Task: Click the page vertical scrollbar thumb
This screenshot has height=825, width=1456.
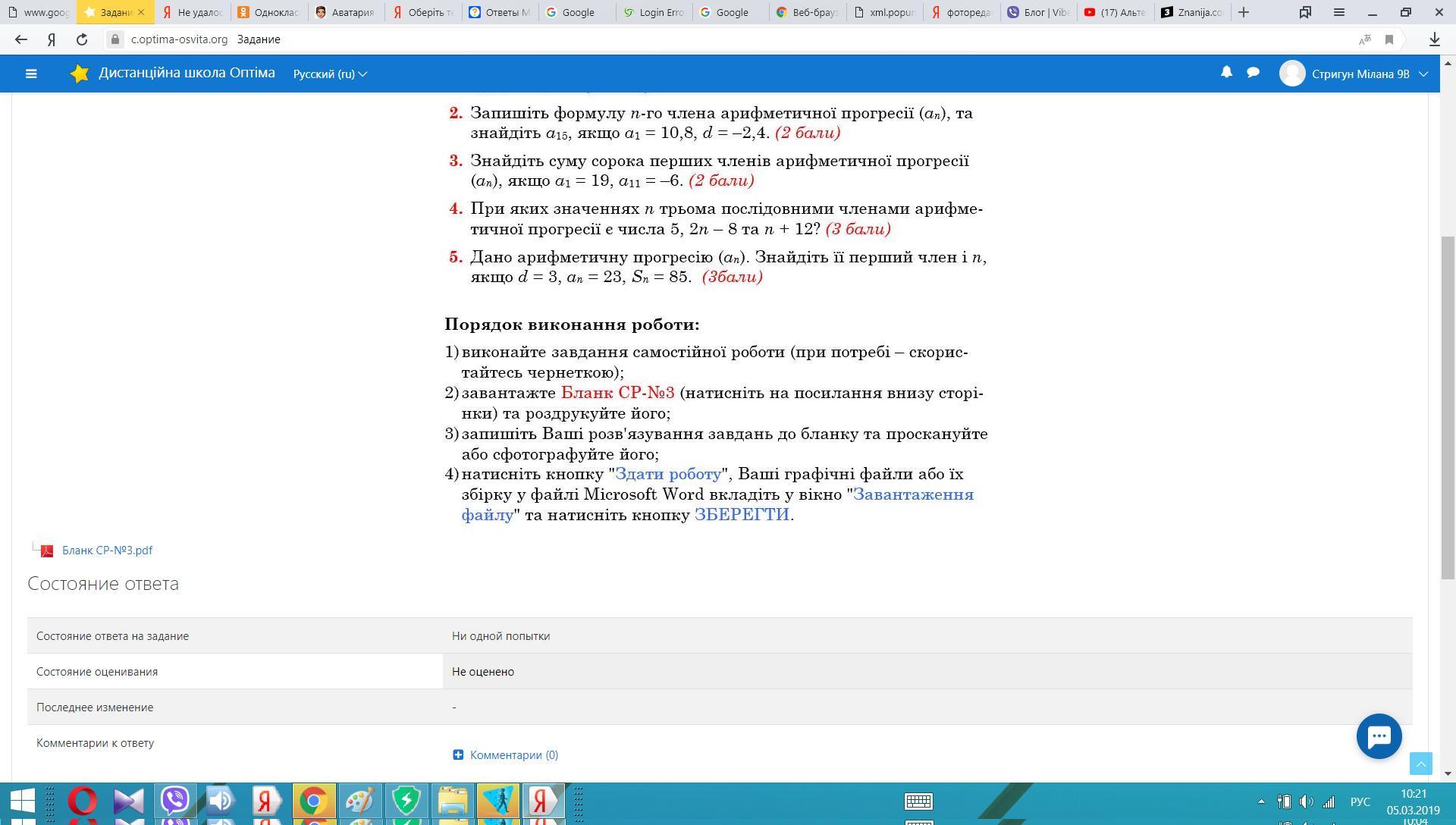Action: (x=1448, y=408)
